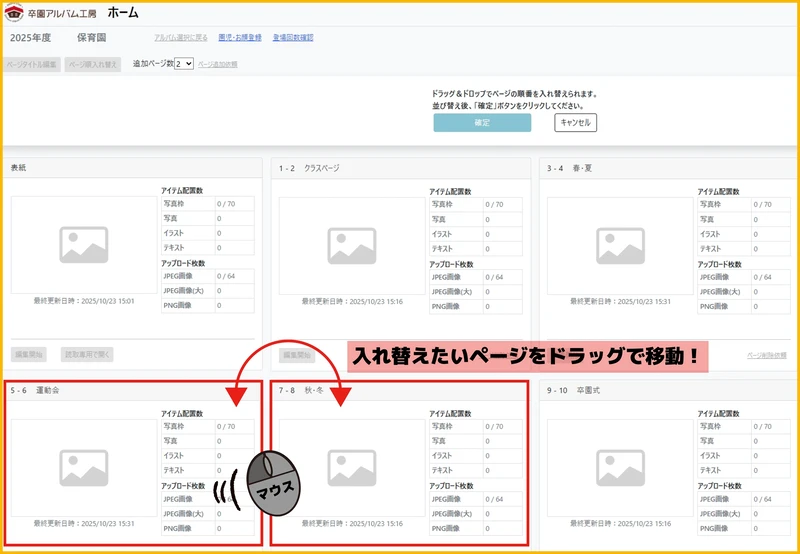Viewport: 800px width, 554px height.
Task: Click the ページ追加依頼 link
Action: coord(217,64)
